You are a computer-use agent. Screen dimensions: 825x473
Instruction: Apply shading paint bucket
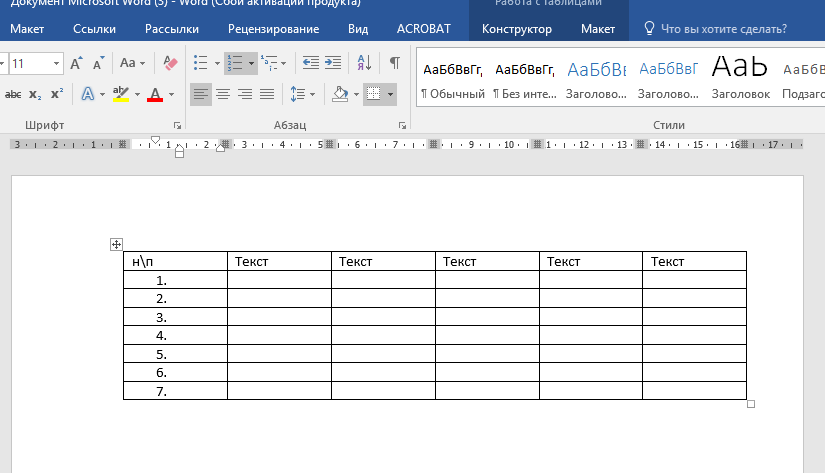(340, 95)
